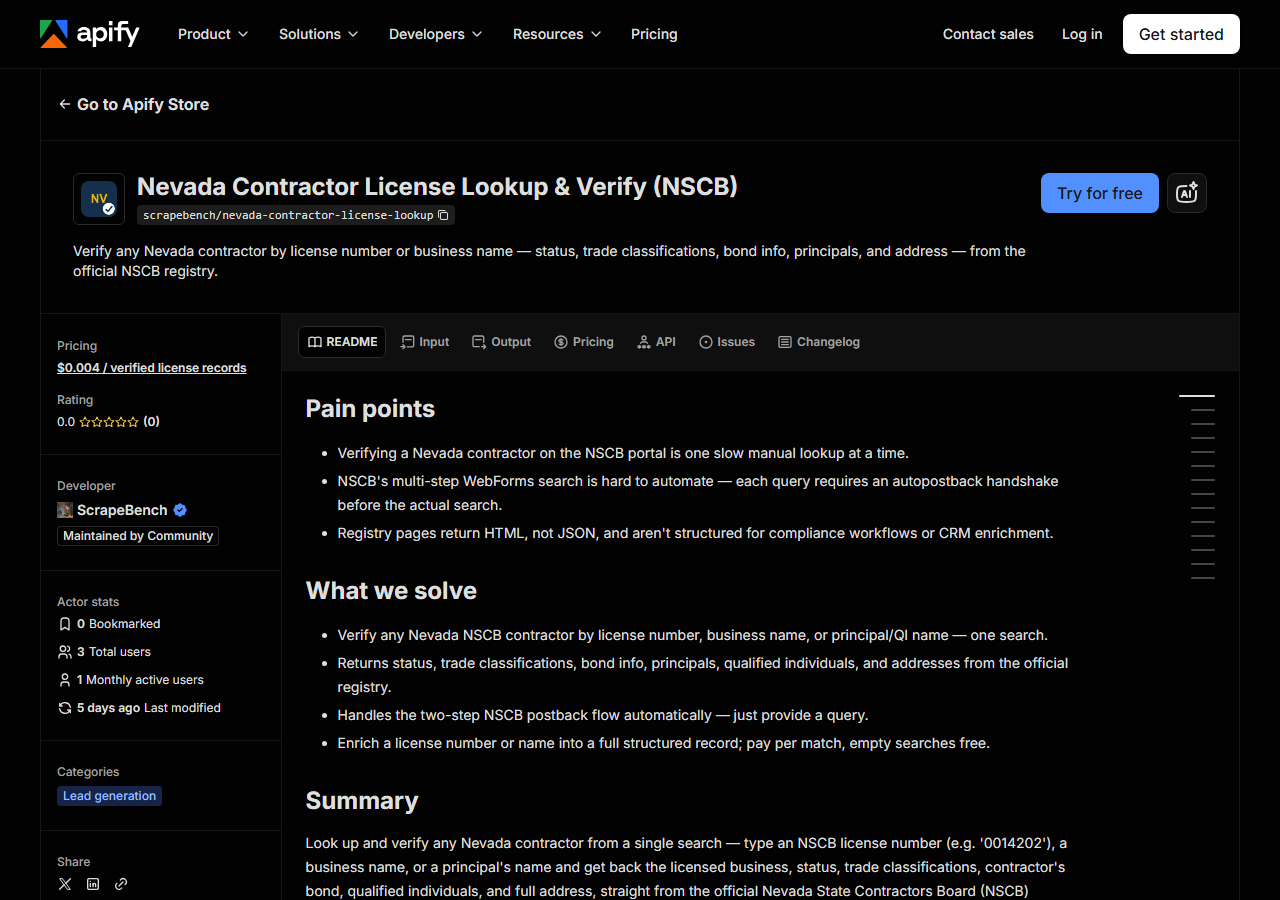The image size is (1280, 900).
Task: Click the back arrow beside Go to Apify Store
Action: [65, 104]
